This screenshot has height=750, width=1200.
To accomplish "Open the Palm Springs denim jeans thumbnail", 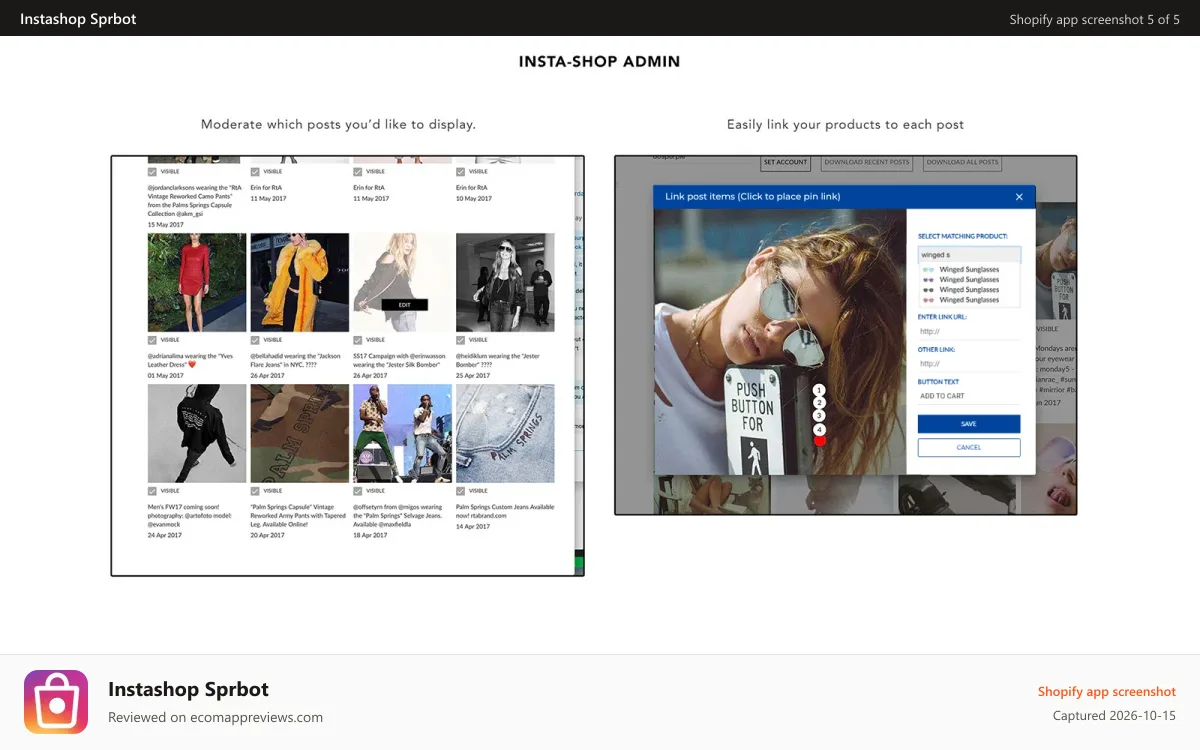I will [x=505, y=434].
